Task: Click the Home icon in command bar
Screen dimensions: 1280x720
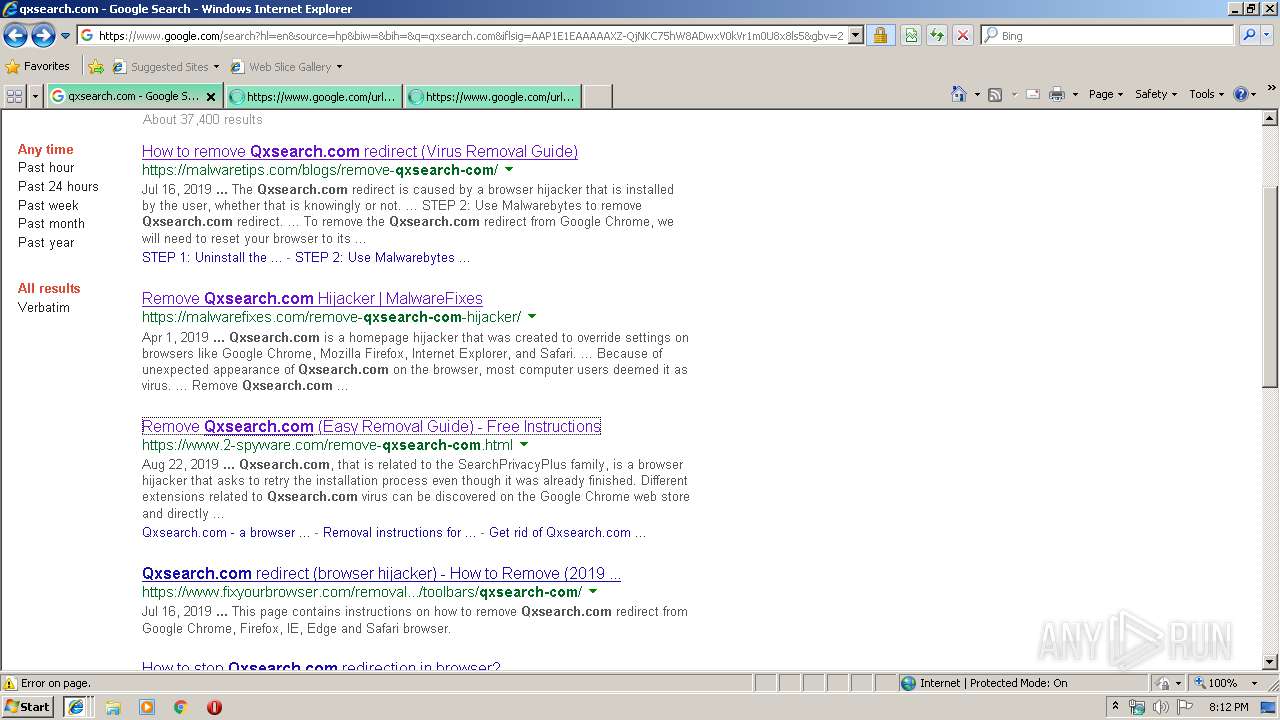Action: coord(958,94)
